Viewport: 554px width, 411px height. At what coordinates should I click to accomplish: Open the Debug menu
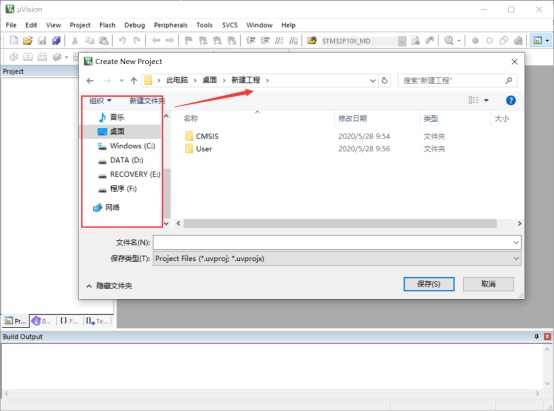135,25
